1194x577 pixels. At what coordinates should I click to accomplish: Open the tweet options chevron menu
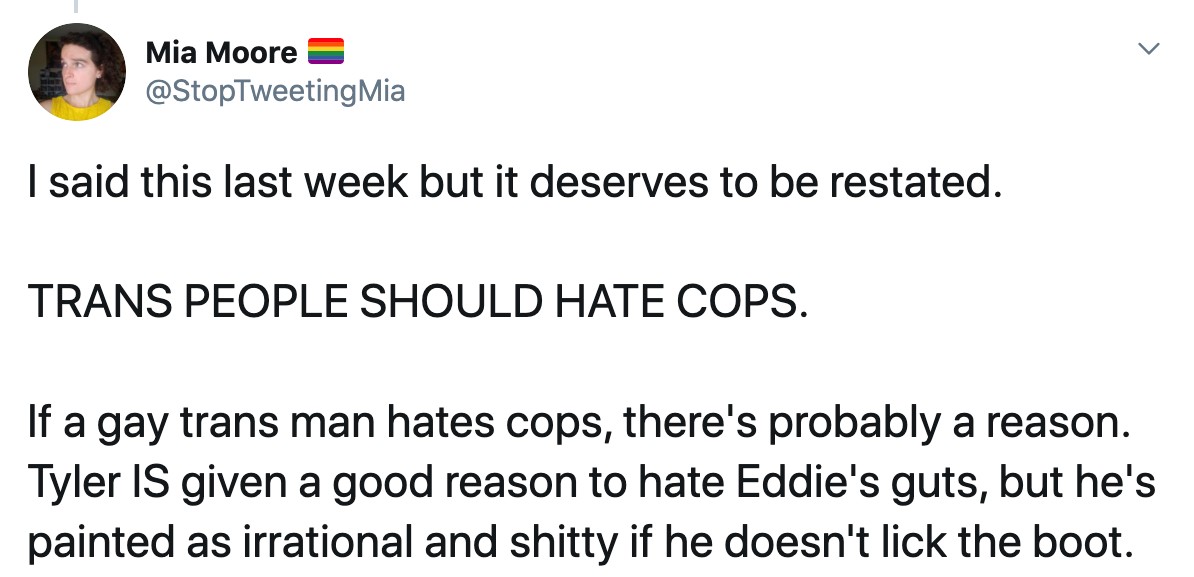[x=1151, y=48]
